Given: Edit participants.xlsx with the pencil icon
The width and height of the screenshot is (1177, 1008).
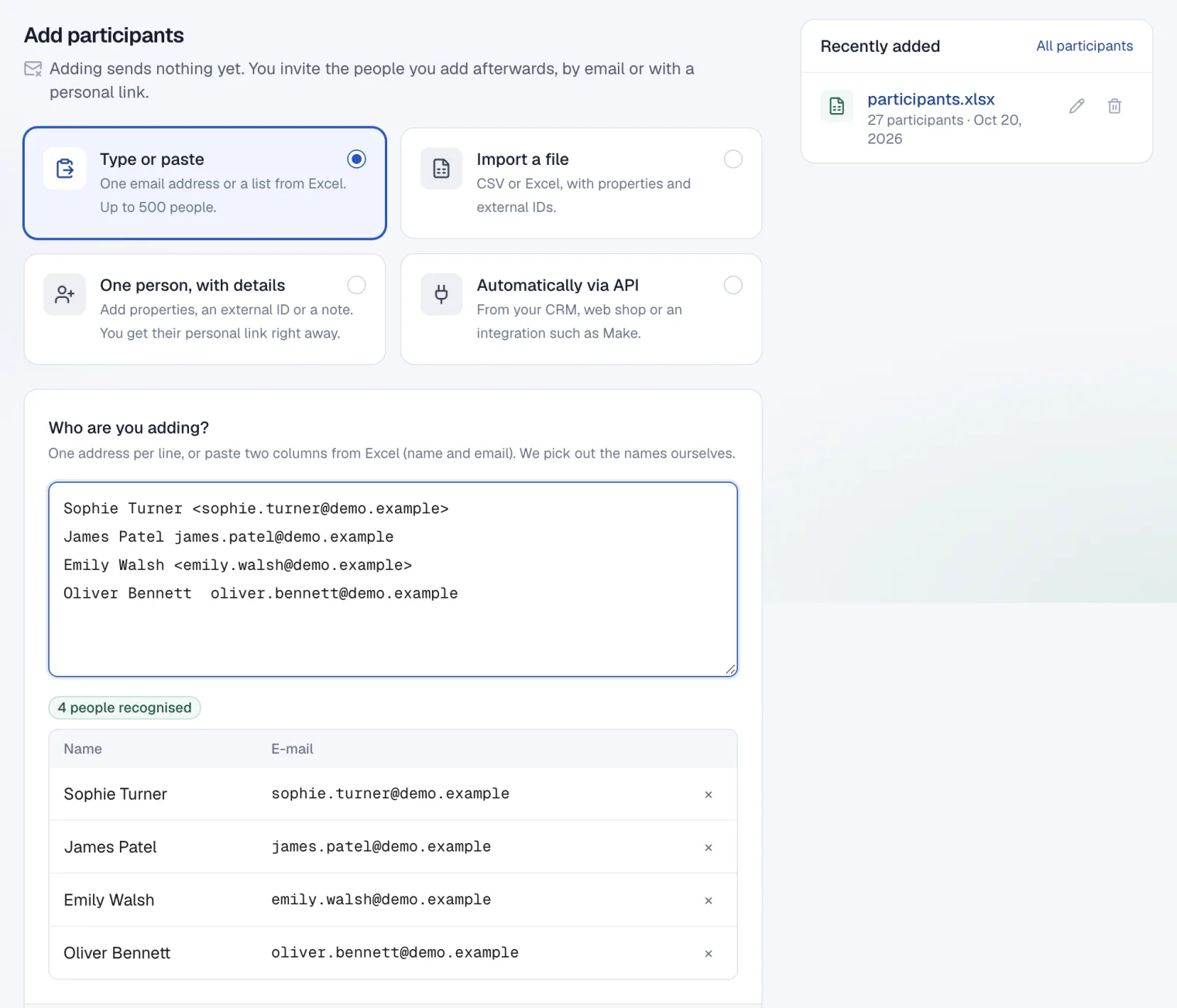Looking at the screenshot, I should (1077, 106).
